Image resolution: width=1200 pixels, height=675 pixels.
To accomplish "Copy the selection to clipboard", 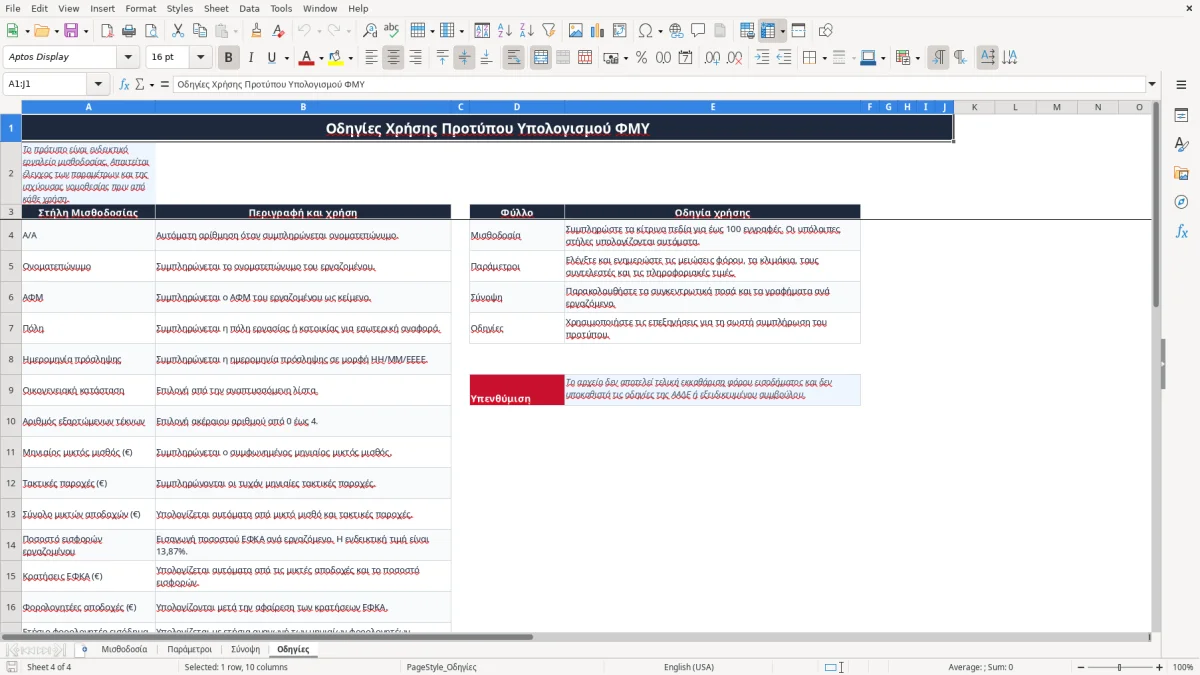I will [x=199, y=31].
